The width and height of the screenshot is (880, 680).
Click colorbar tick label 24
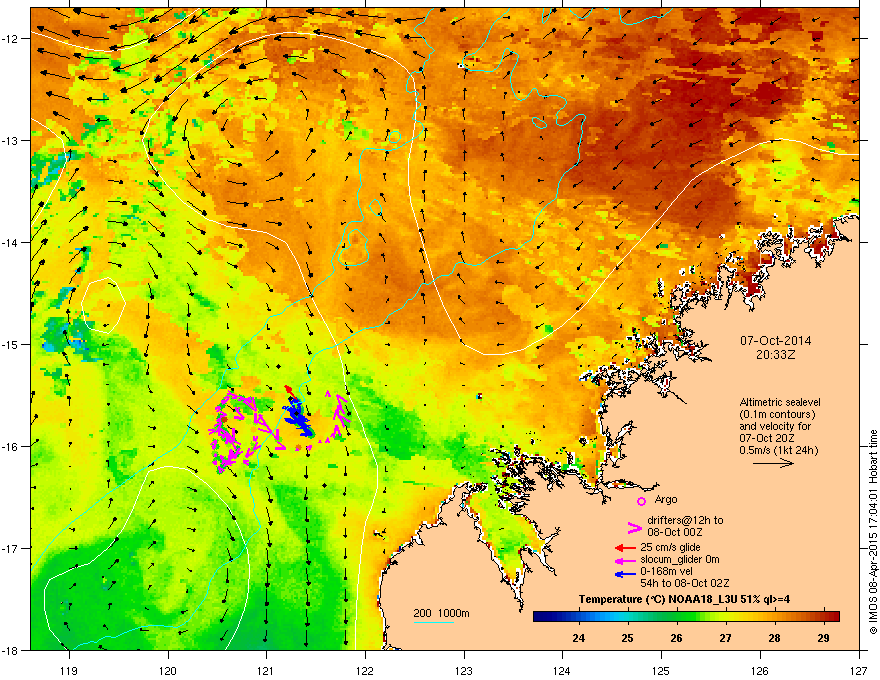coord(579,638)
